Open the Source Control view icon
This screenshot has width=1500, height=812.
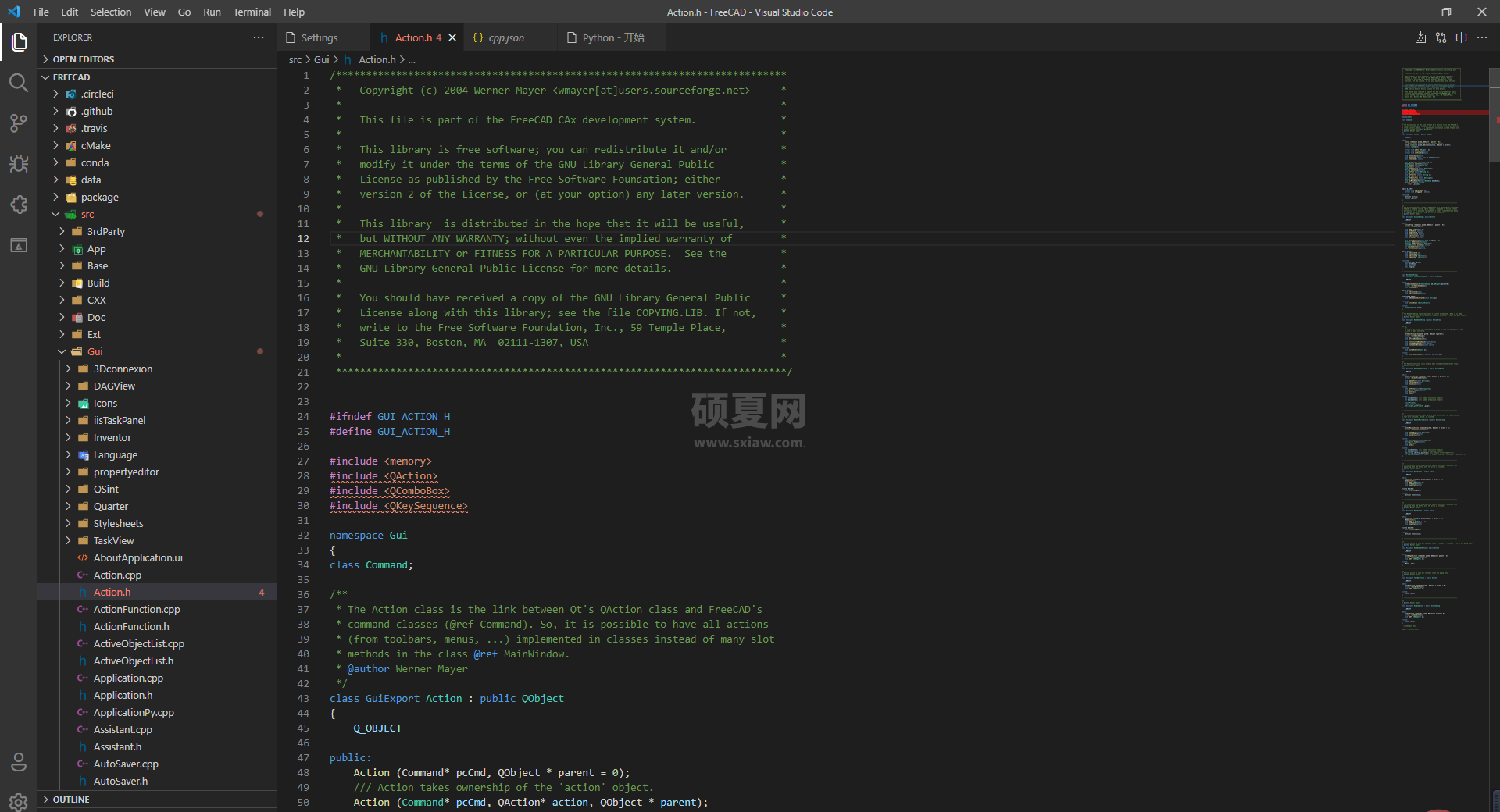click(19, 123)
